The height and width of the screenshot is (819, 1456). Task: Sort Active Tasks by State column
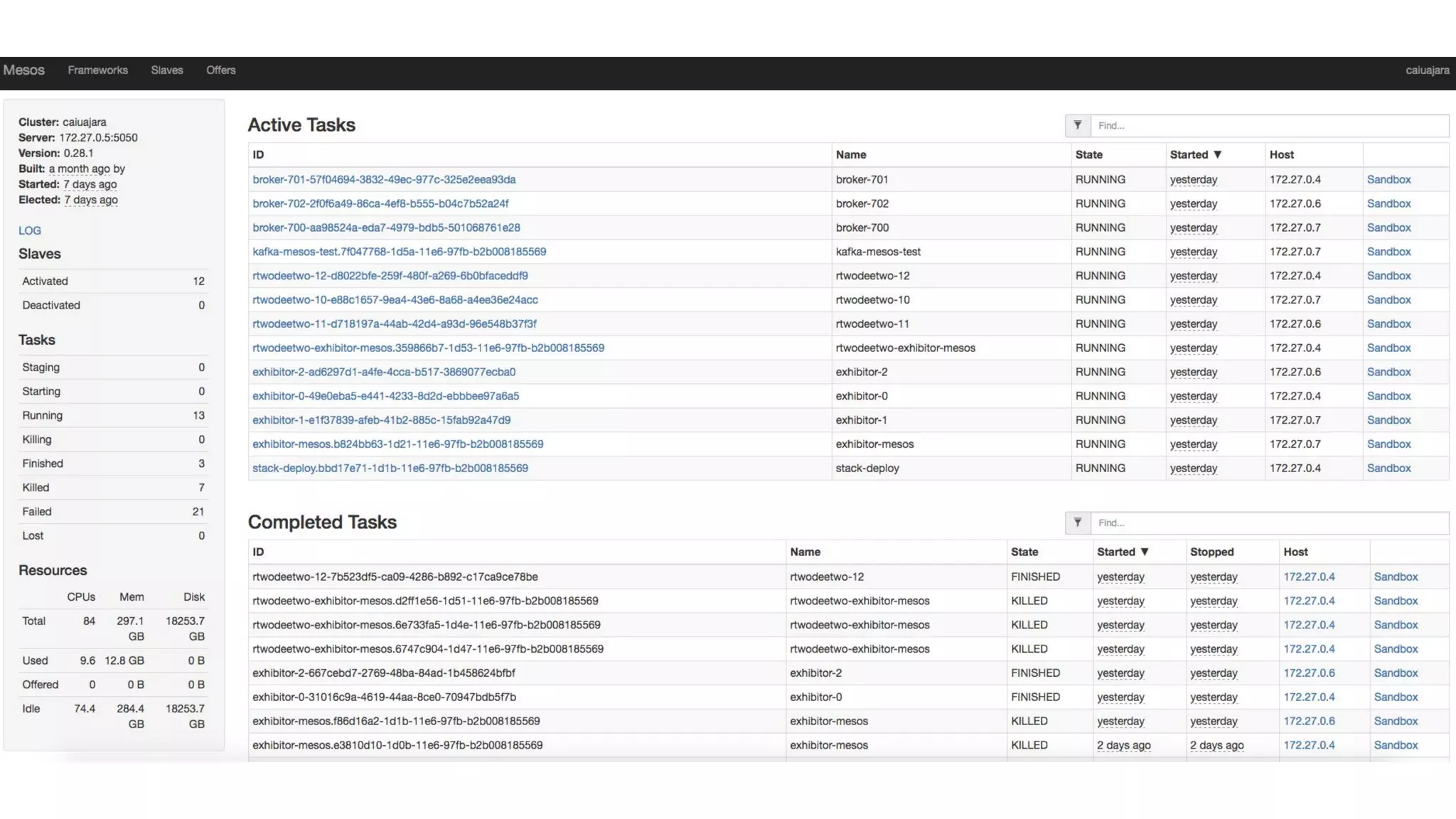click(1088, 154)
